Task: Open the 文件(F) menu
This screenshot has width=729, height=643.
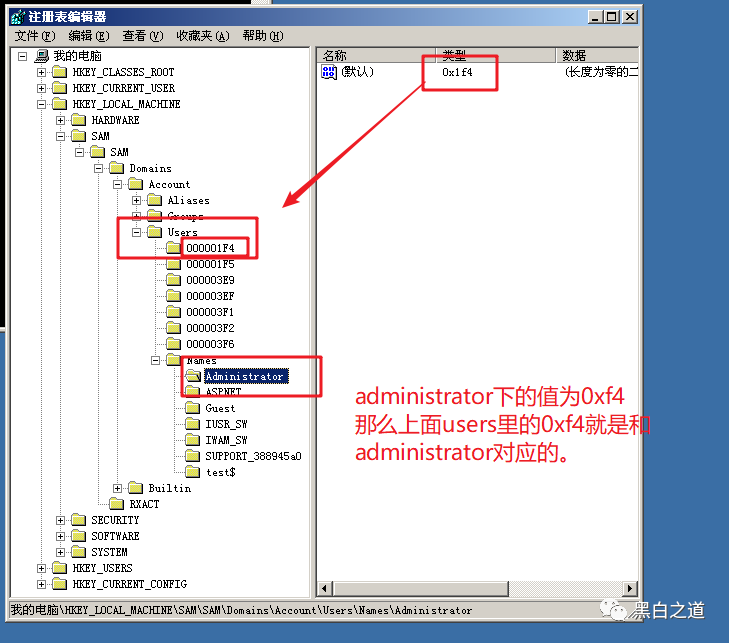Action: (x=35, y=36)
